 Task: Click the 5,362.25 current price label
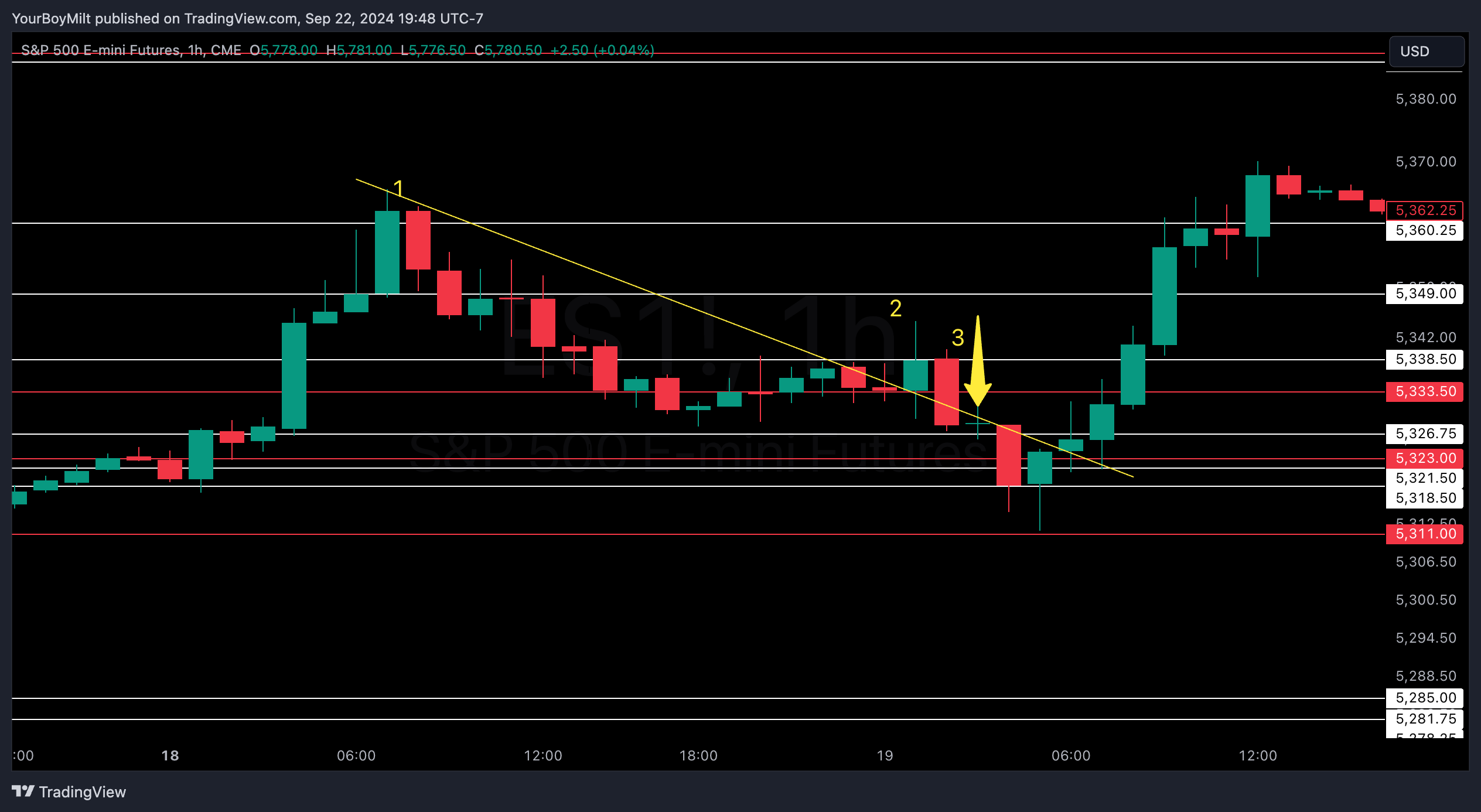(x=1425, y=210)
